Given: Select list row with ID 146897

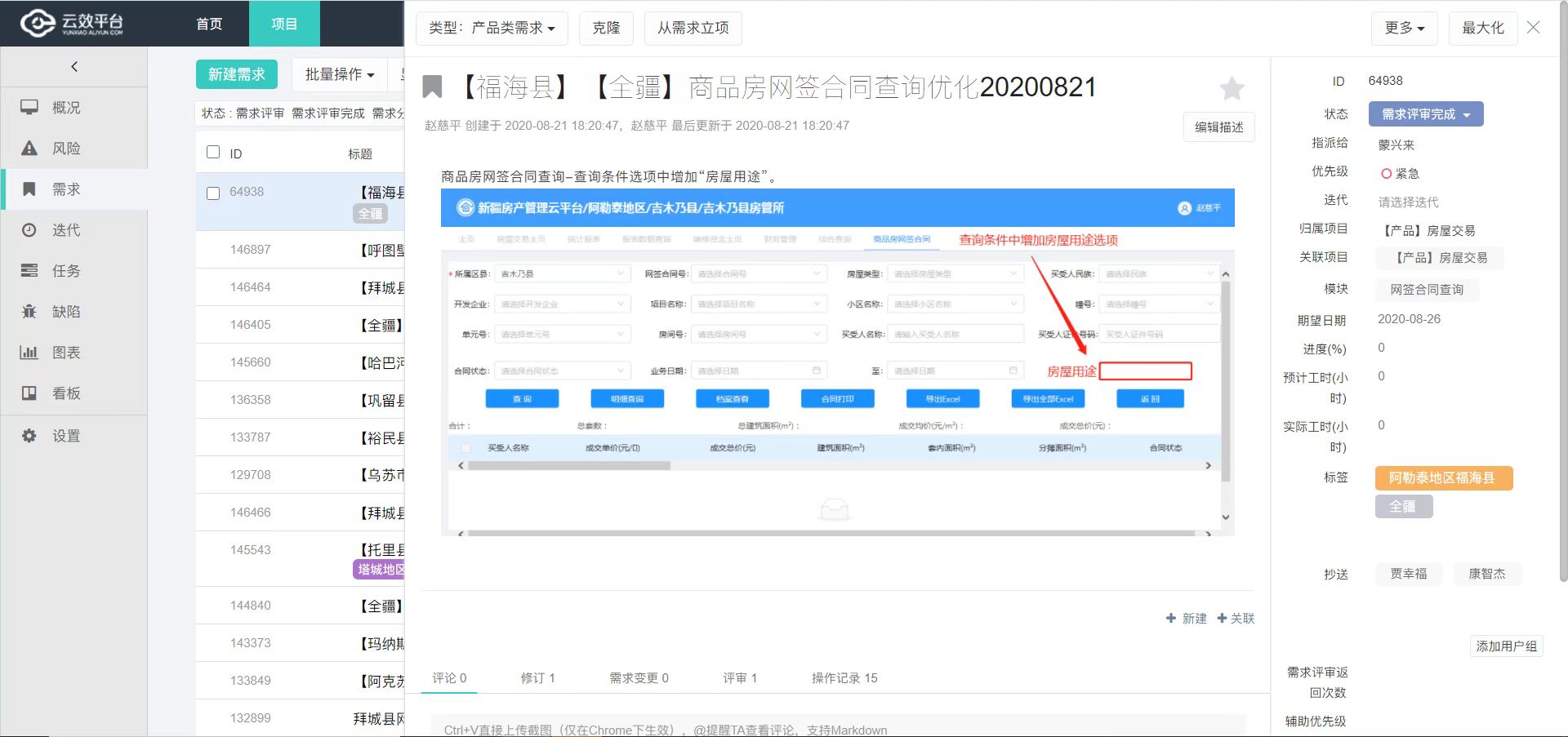Looking at the screenshot, I should (300, 250).
